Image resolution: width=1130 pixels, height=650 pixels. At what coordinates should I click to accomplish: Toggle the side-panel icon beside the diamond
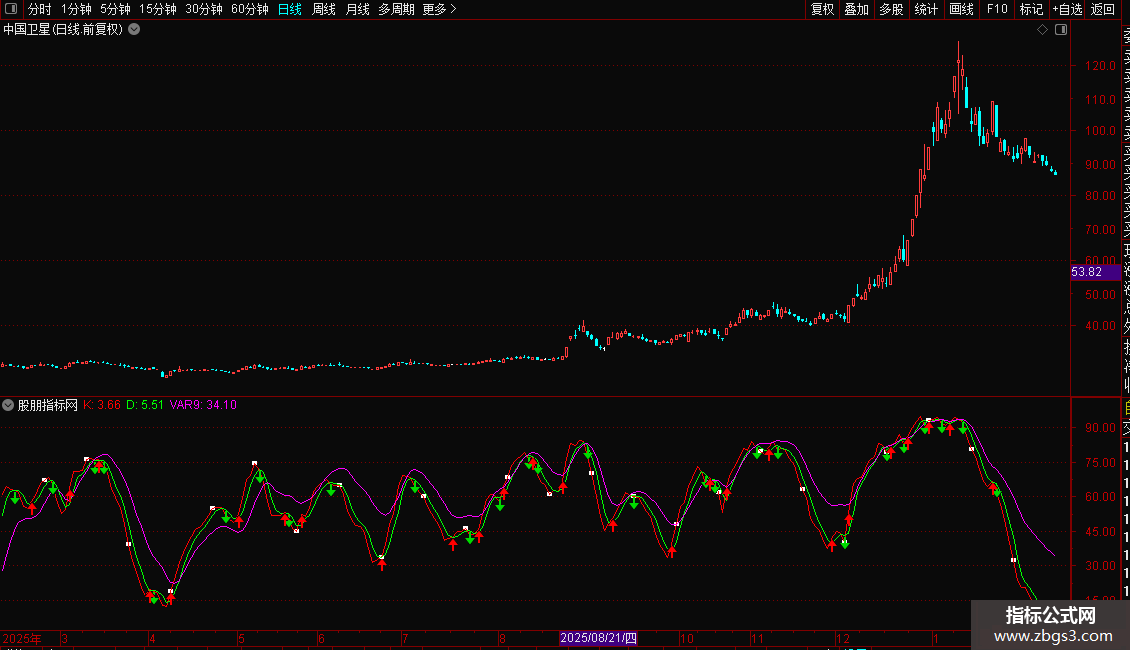pos(1061,30)
